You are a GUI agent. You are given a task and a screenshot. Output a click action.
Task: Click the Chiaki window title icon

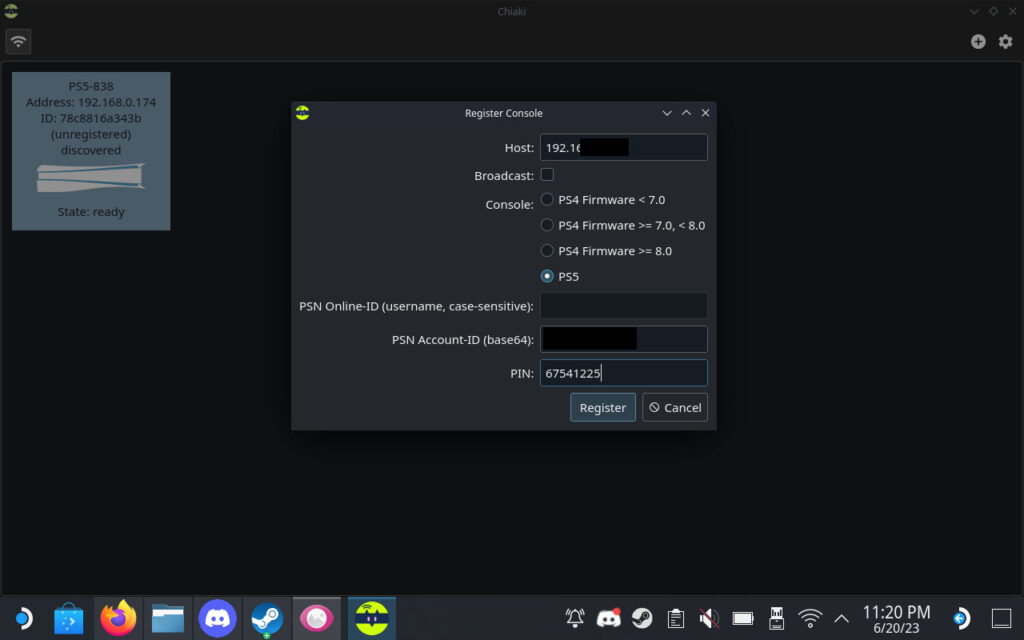(x=11, y=11)
